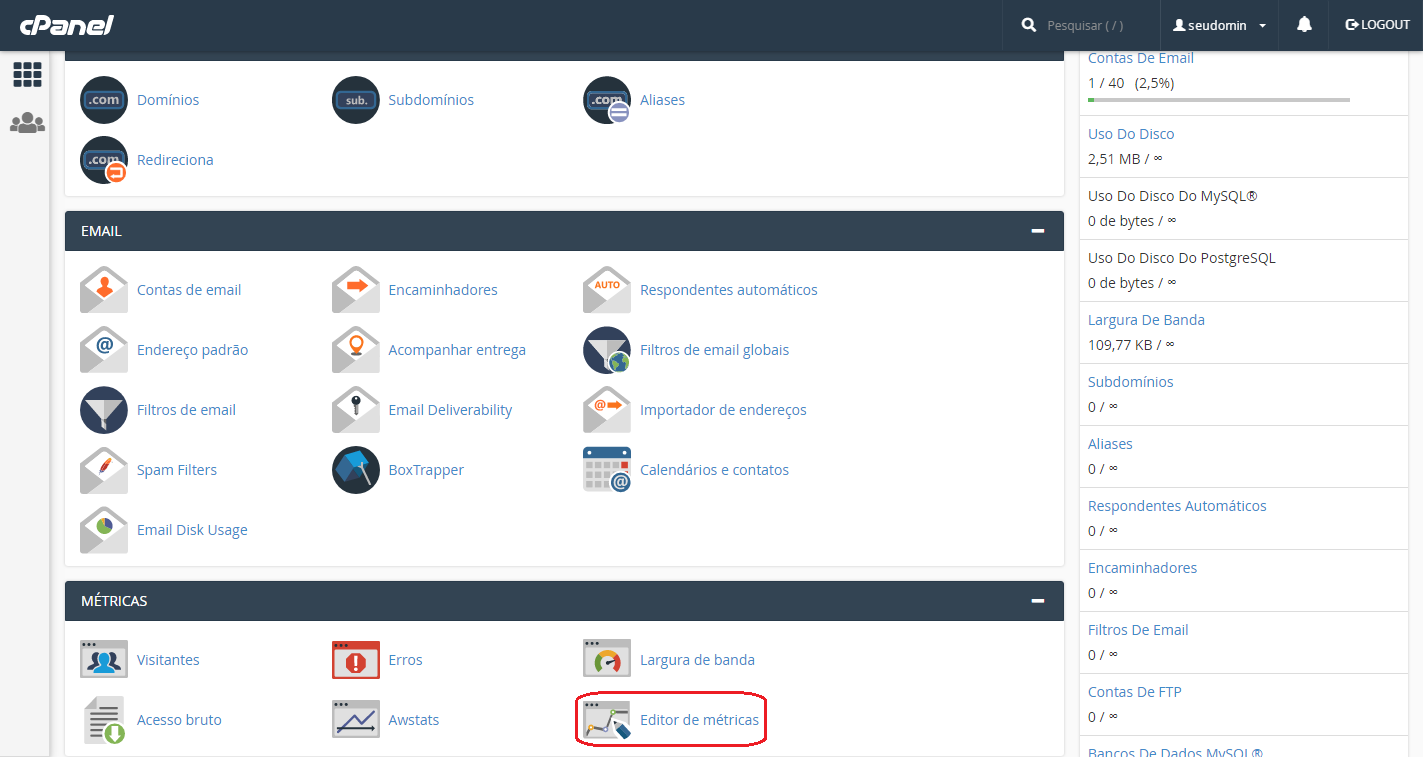Click the EMAIL section header title
1423x757 pixels.
(101, 231)
